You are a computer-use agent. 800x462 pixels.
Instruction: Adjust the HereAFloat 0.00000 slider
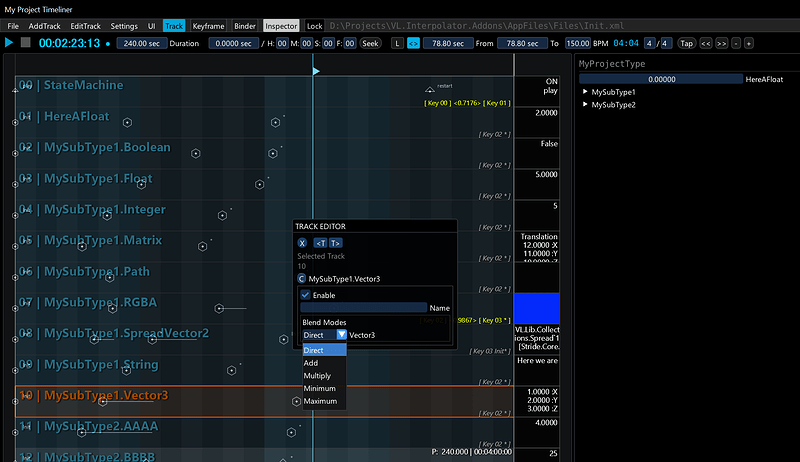point(661,79)
